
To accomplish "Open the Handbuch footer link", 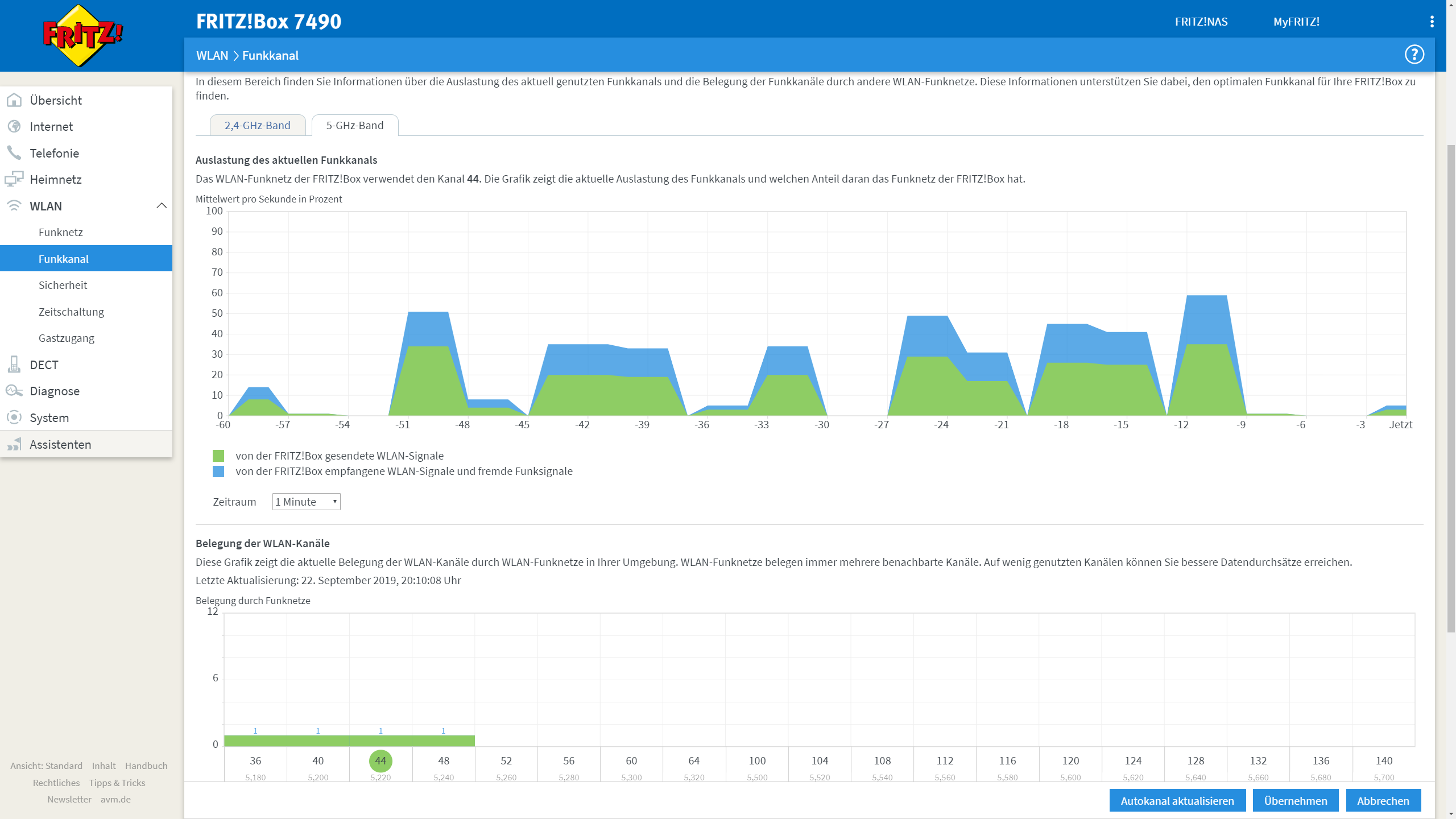I will tap(146, 766).
